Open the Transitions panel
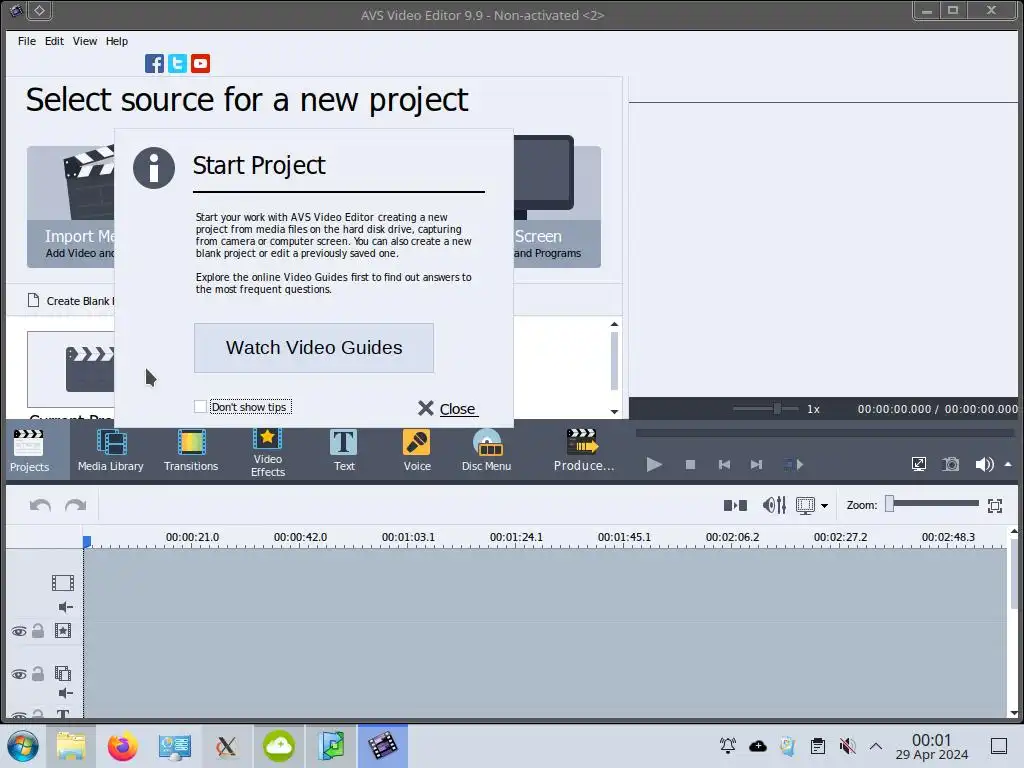Viewport: 1024px width, 768px height. pyautogui.click(x=191, y=451)
